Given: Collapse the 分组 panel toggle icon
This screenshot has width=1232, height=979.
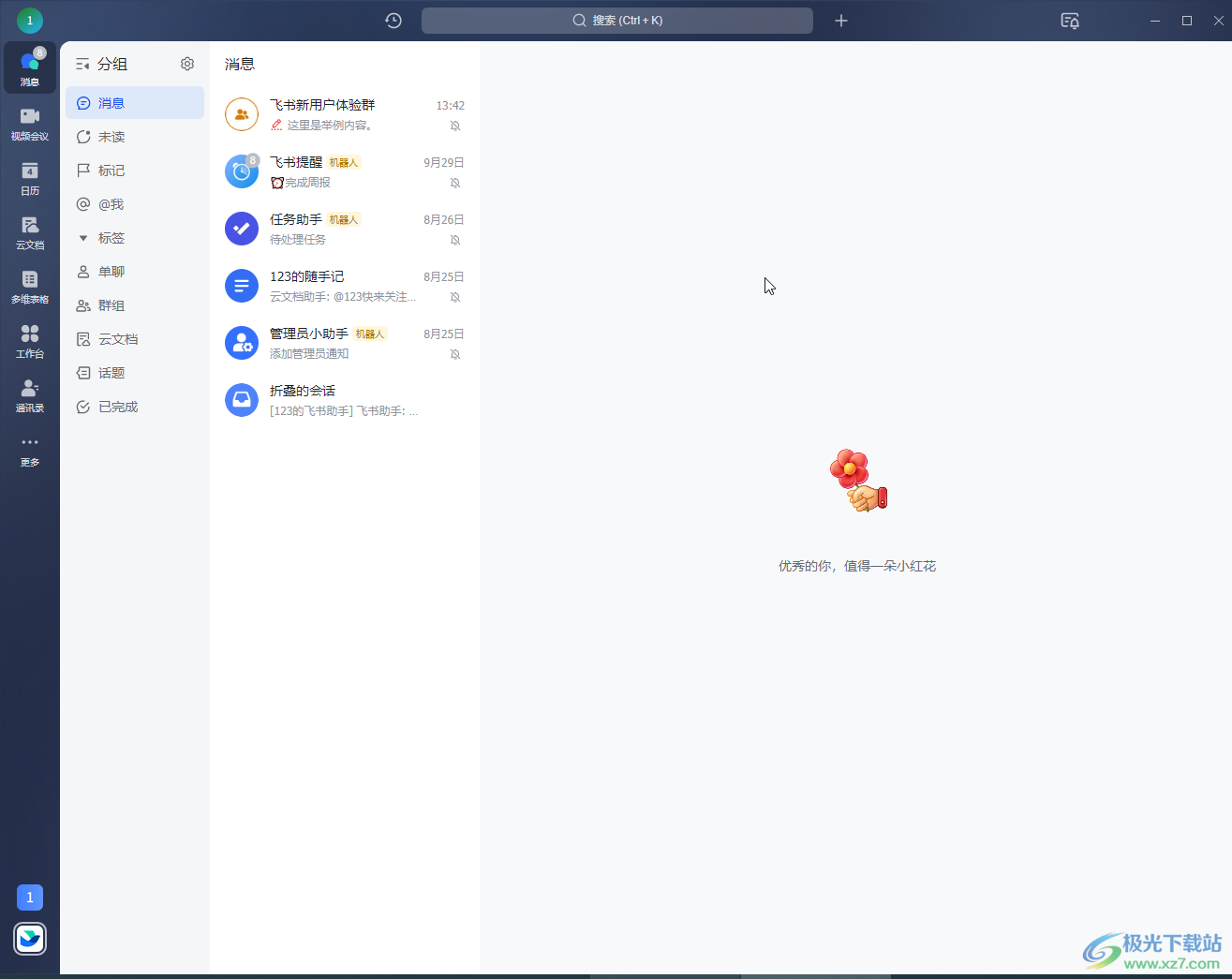Looking at the screenshot, I should [x=82, y=64].
